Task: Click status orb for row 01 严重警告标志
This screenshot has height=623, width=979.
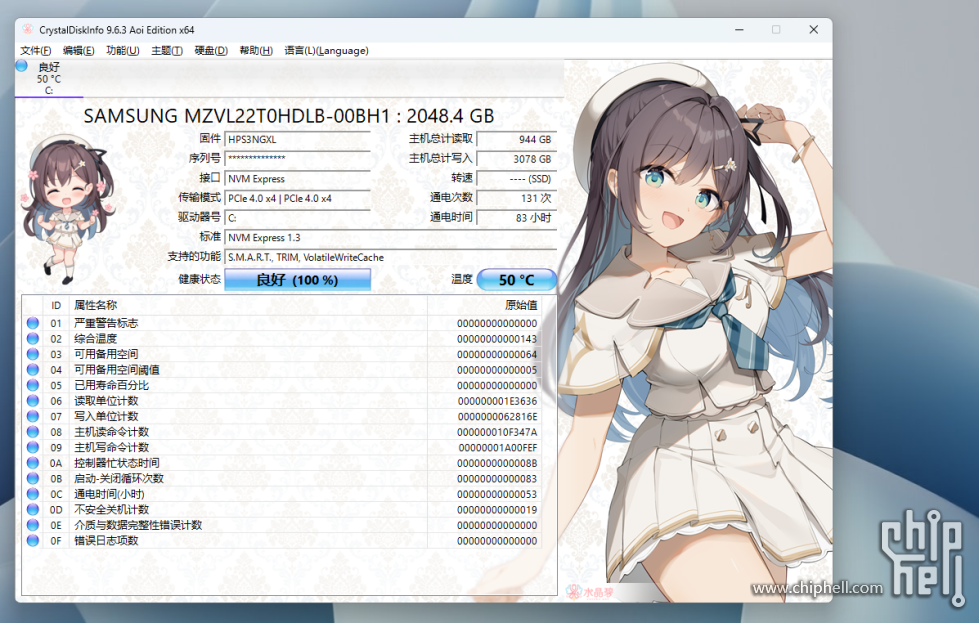Action: tap(32, 323)
